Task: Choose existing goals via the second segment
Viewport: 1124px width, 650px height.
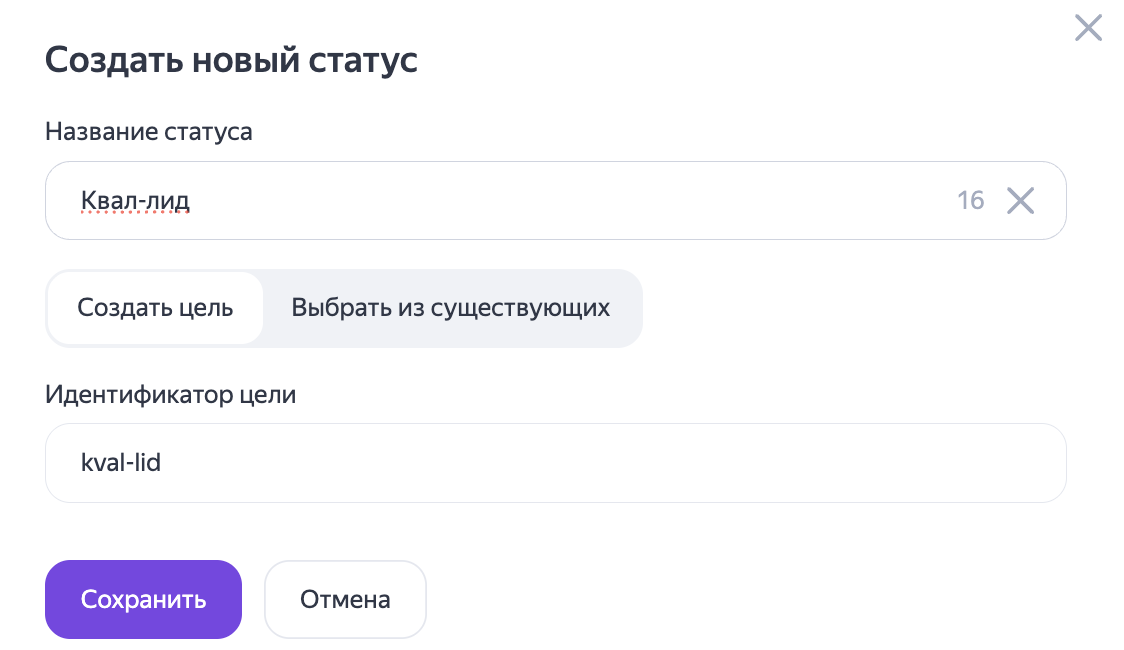Action: pyautogui.click(x=451, y=308)
